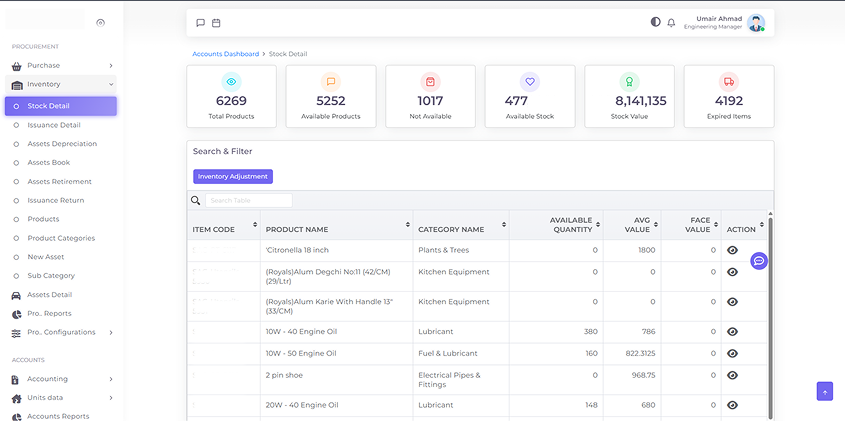Screen dimensions: 846x421
Task: Open Assets Depreciation in sidebar
Action: click(62, 144)
